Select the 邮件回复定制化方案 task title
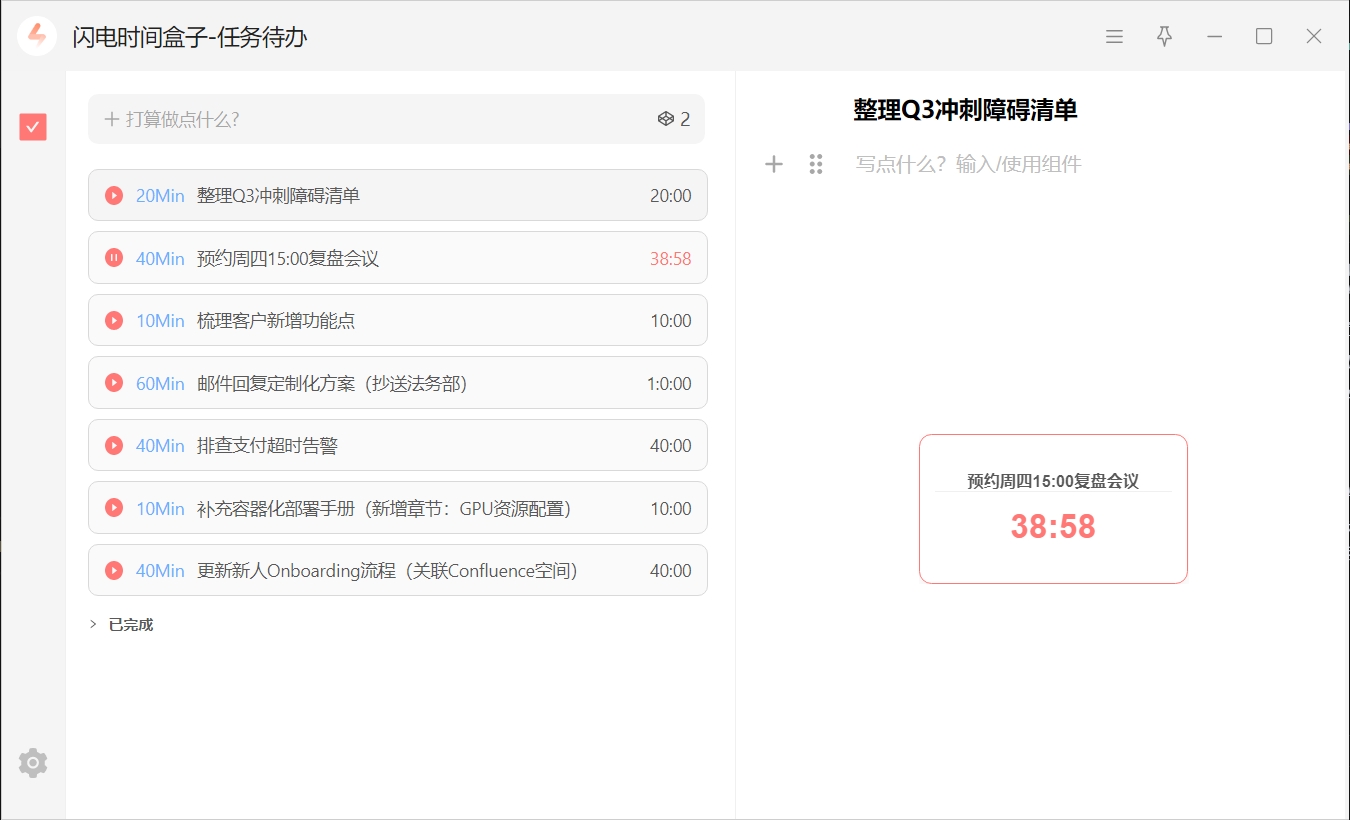Screen dimensions: 1350x820 click(332, 384)
